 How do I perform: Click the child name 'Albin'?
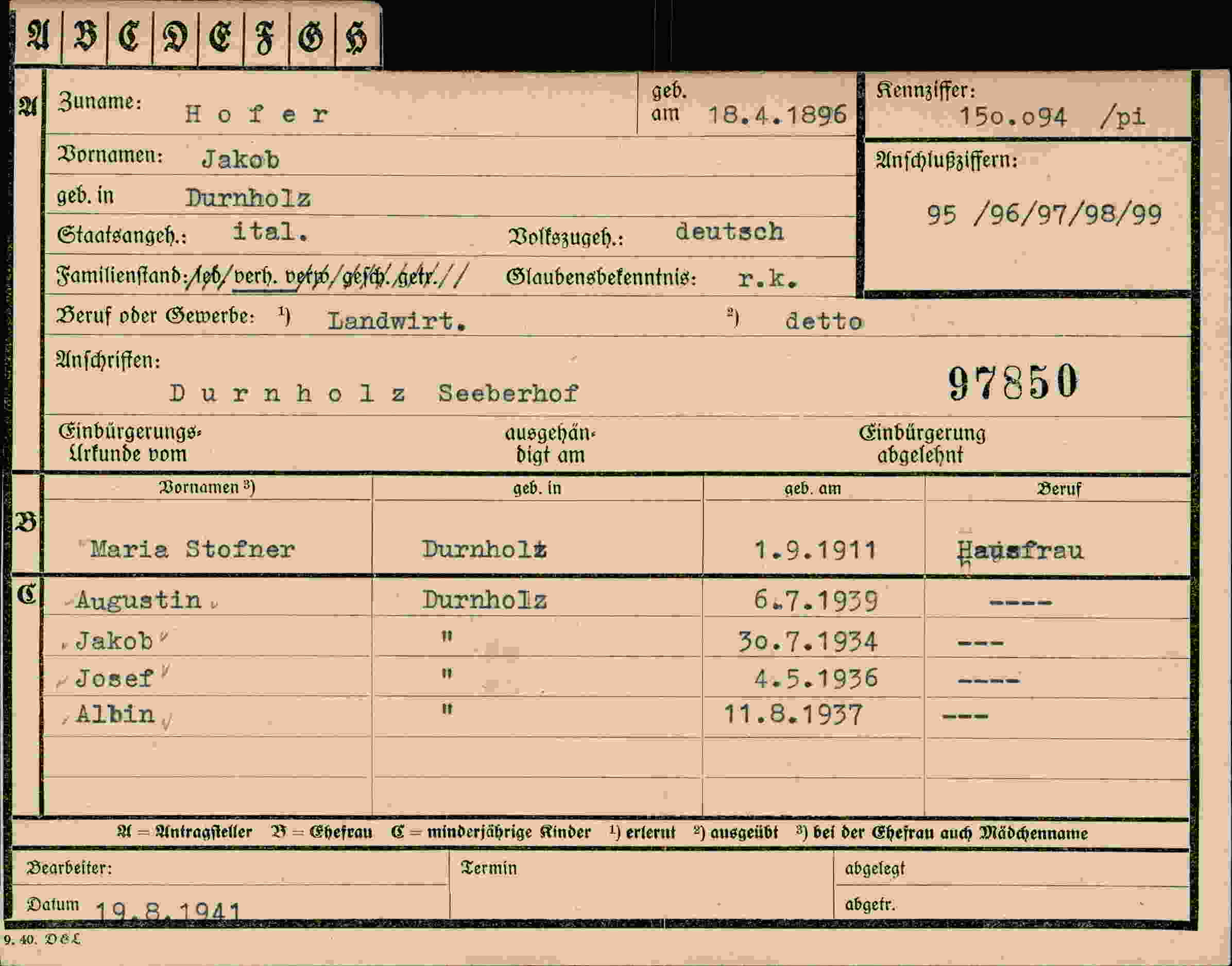[115, 714]
